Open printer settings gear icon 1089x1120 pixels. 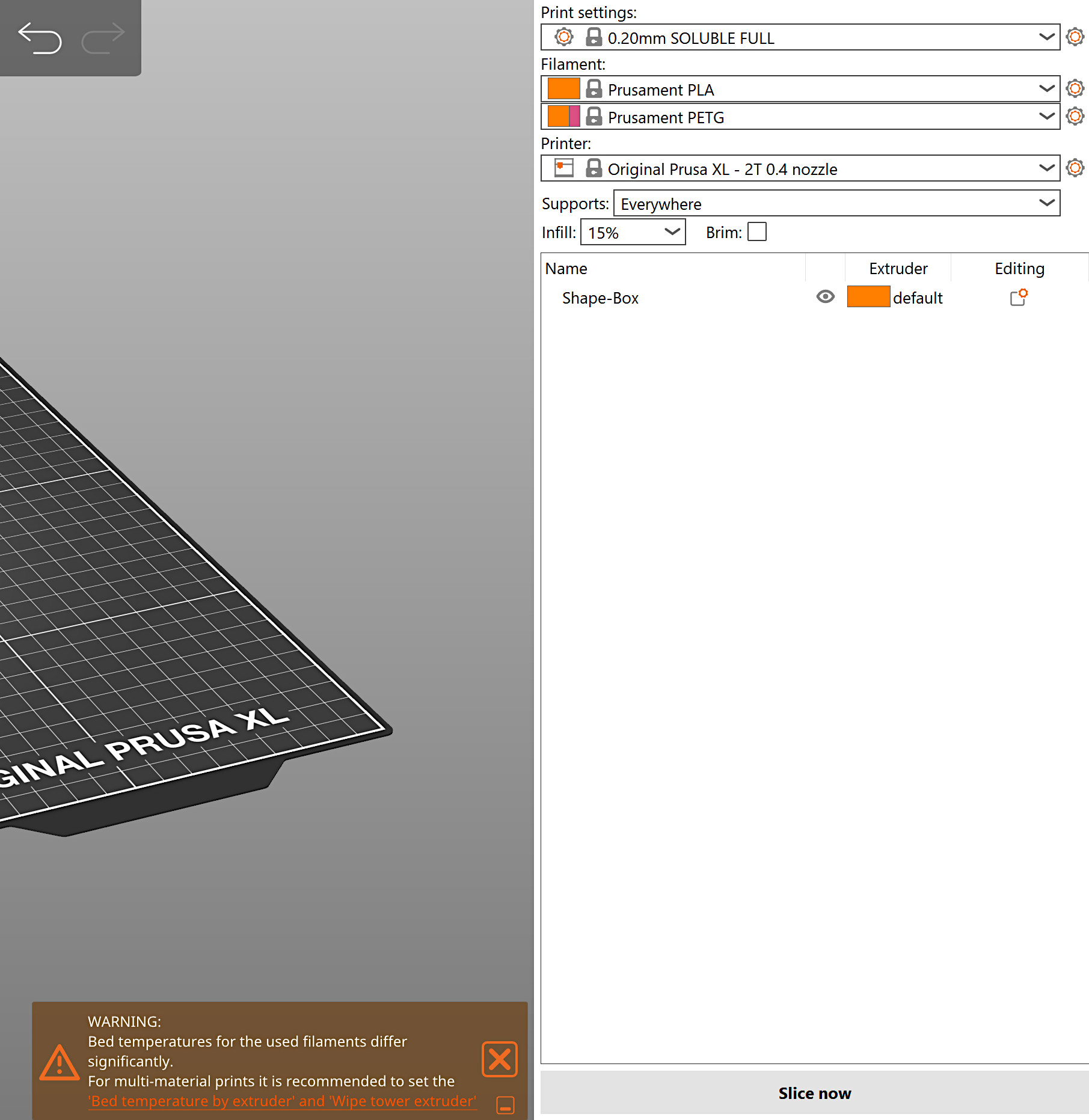pyautogui.click(x=1075, y=168)
